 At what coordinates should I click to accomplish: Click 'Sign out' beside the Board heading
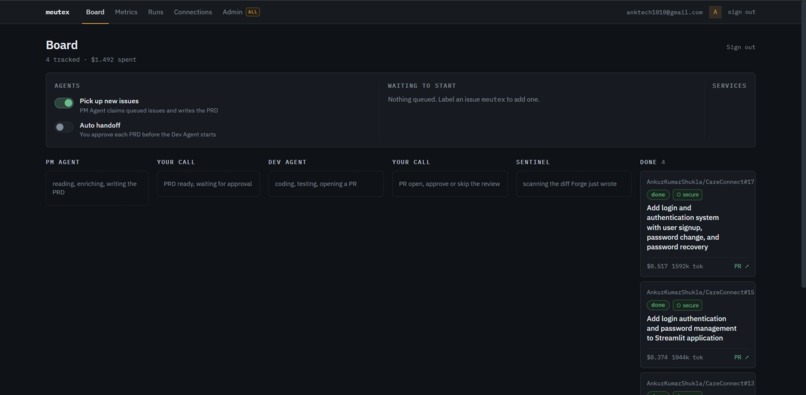click(x=741, y=47)
